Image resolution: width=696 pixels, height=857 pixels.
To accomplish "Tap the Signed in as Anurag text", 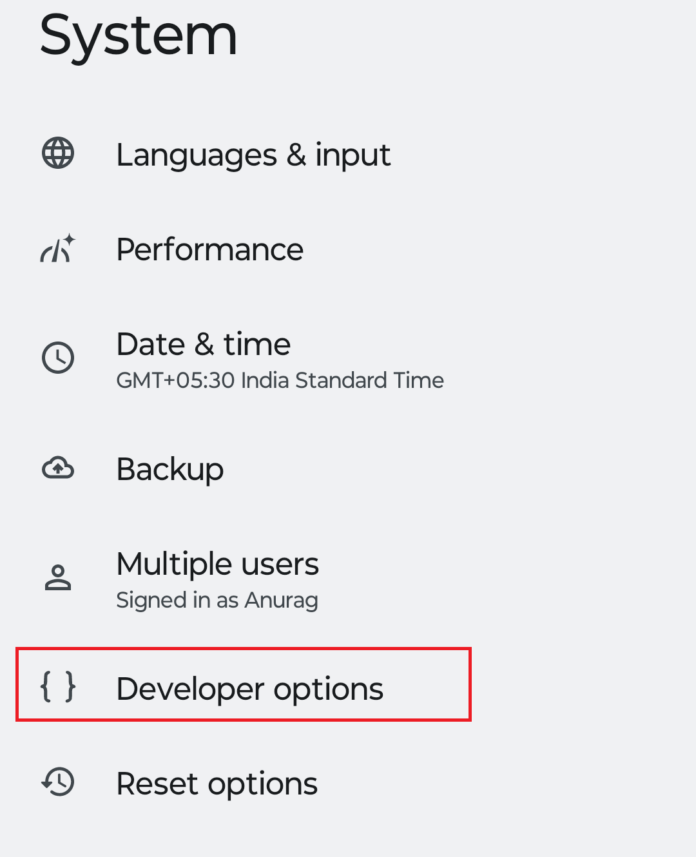I will point(216,600).
